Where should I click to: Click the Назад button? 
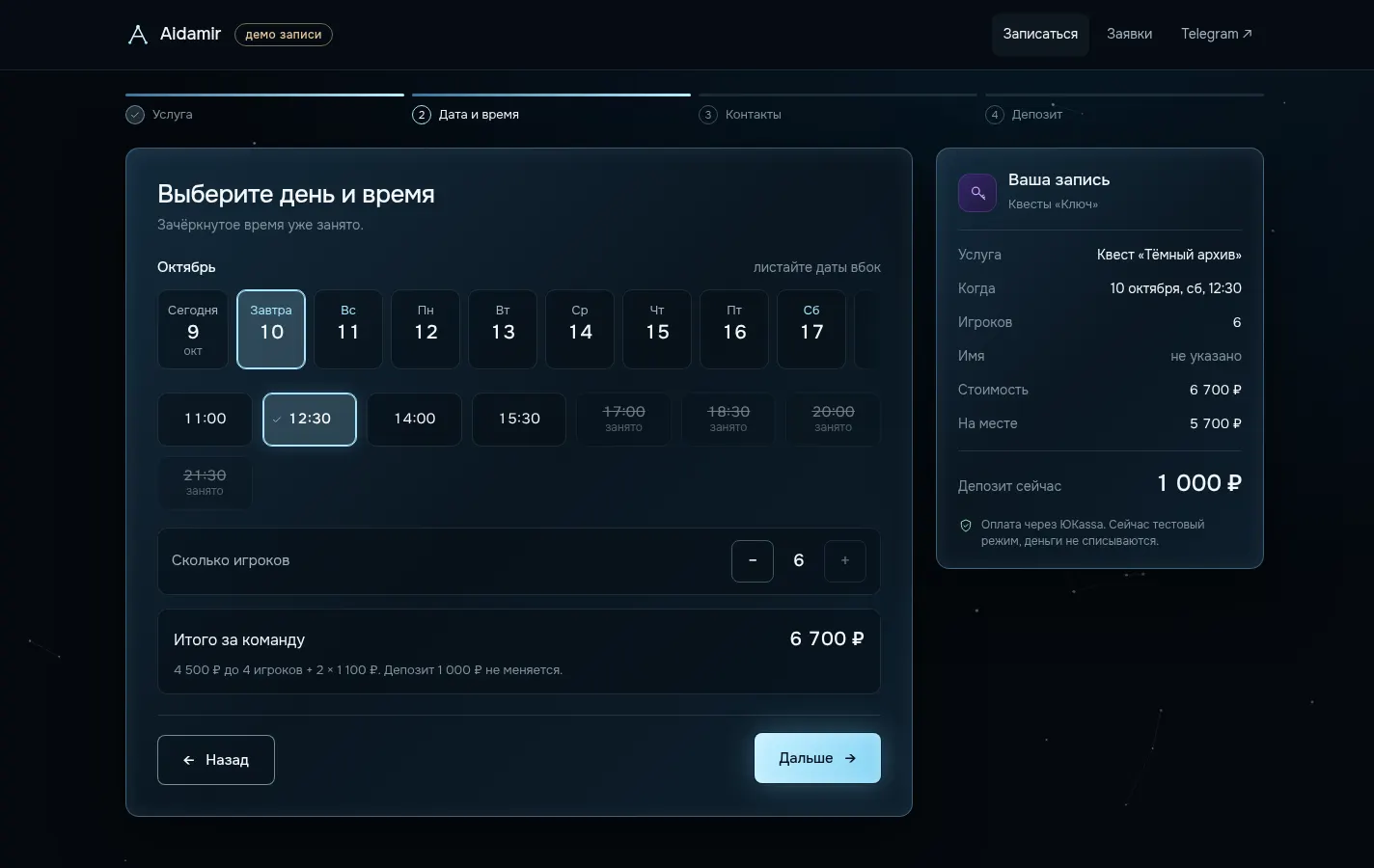click(216, 760)
